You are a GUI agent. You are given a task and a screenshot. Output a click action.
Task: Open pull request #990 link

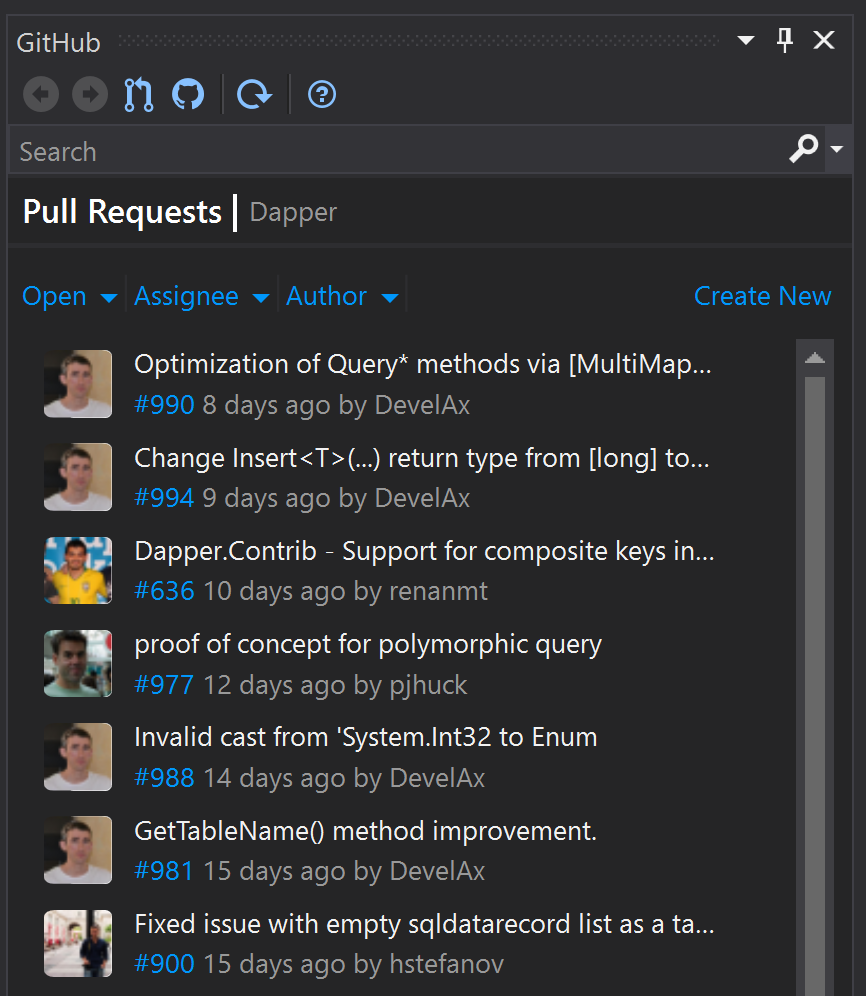click(x=164, y=405)
